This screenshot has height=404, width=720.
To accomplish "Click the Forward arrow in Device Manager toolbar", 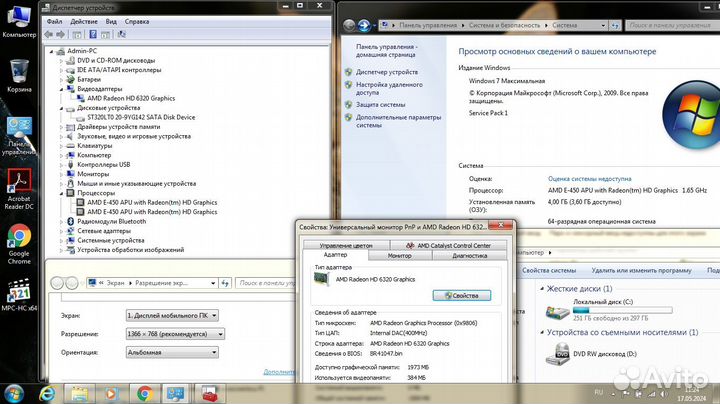I will coord(60,34).
